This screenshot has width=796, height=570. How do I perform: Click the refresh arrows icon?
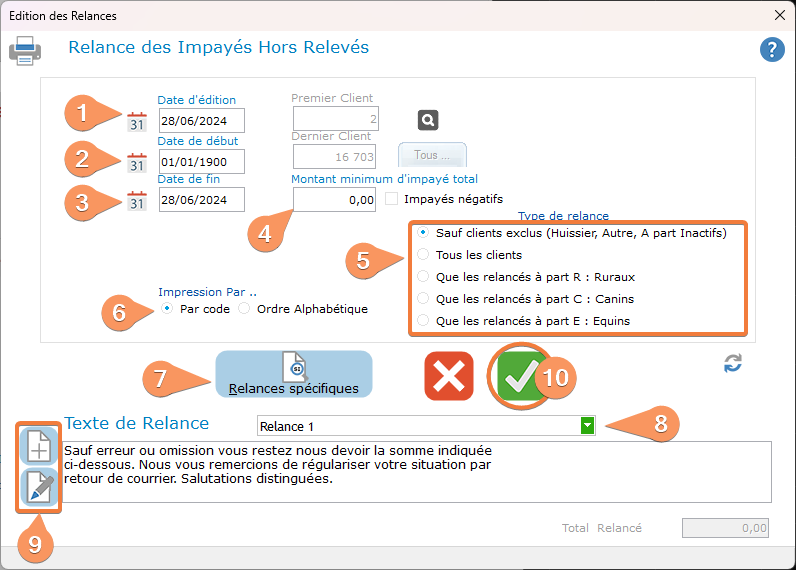[733, 363]
